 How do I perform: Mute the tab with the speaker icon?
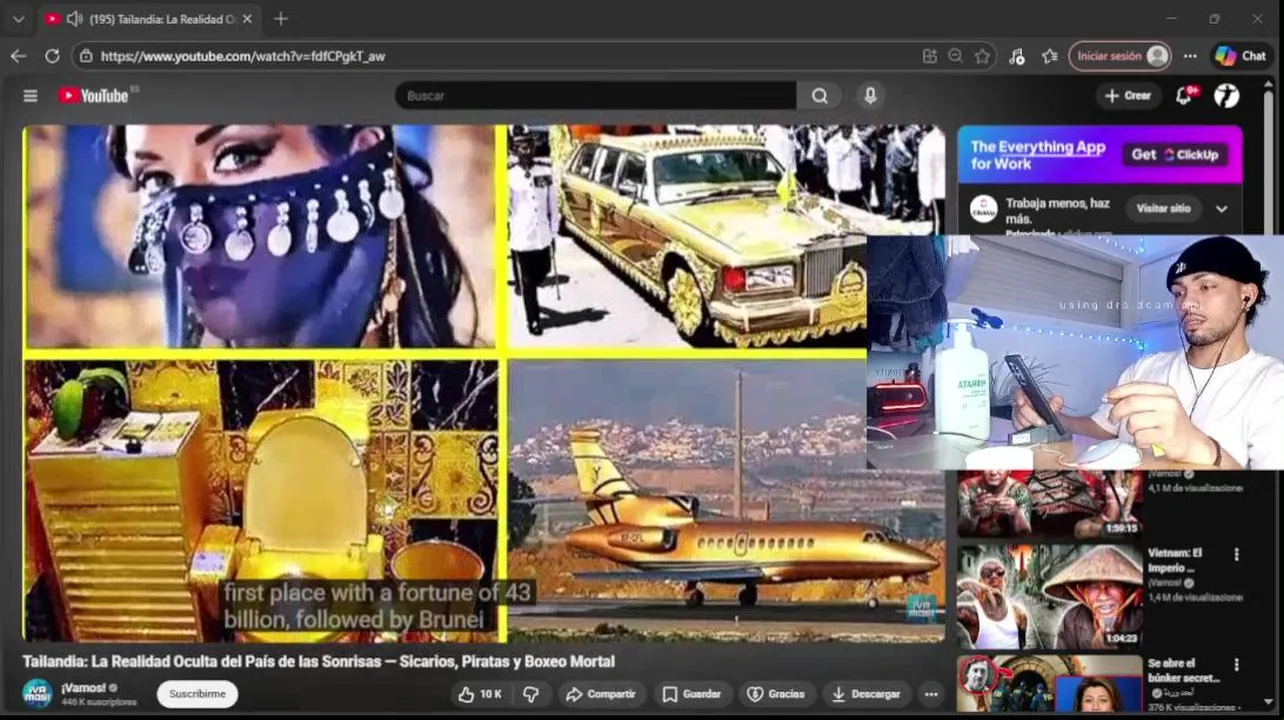[75, 19]
